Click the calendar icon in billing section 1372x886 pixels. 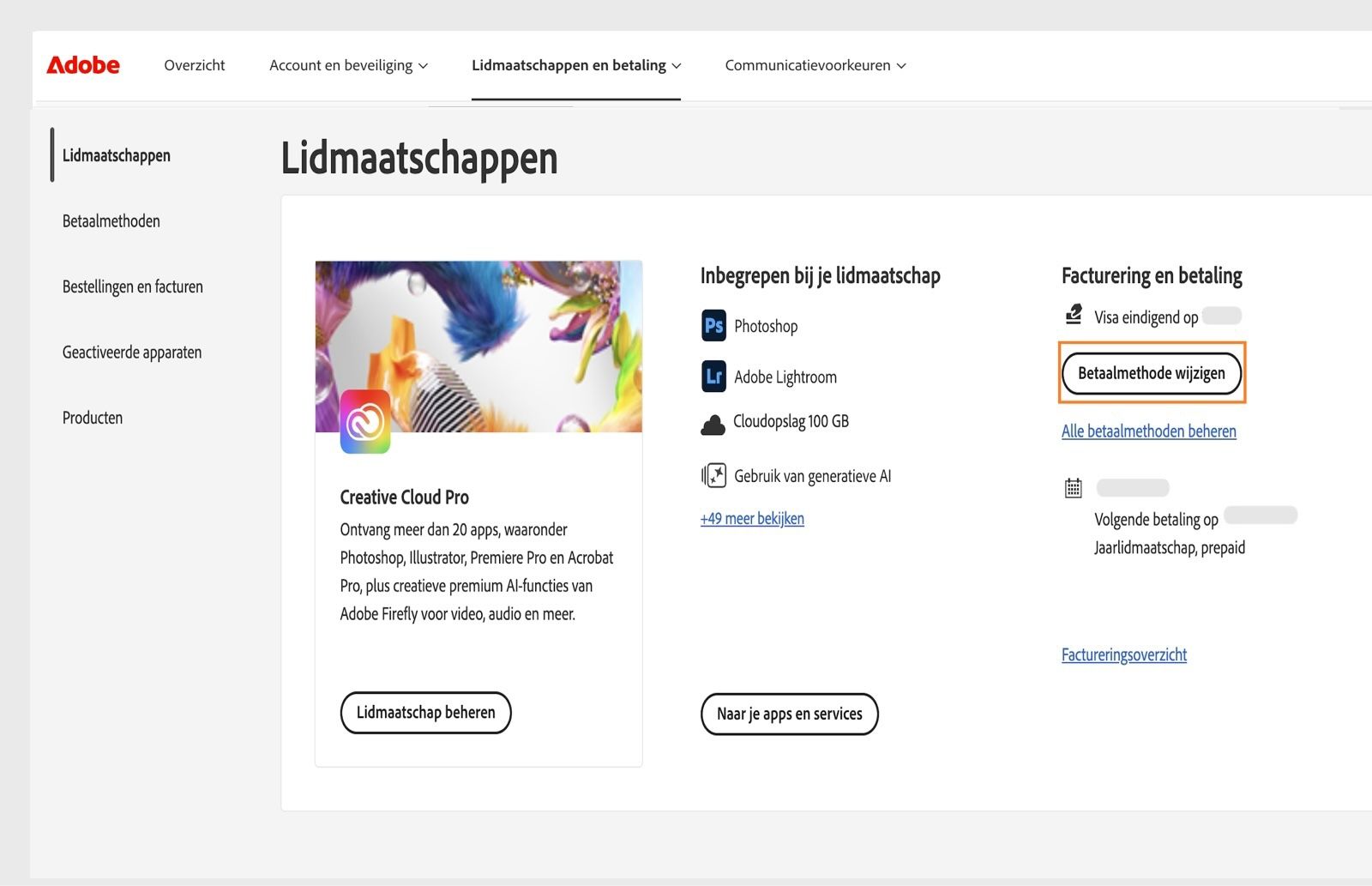click(x=1073, y=488)
